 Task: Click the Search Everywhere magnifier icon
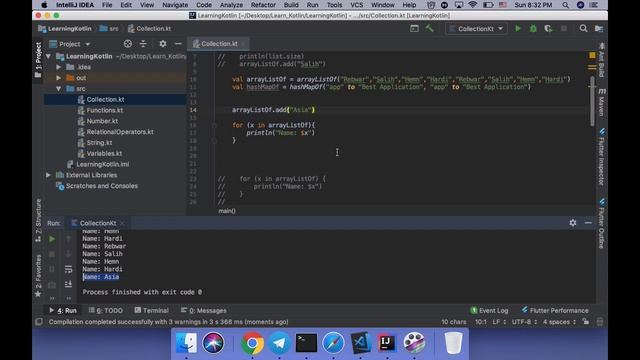pos(583,29)
